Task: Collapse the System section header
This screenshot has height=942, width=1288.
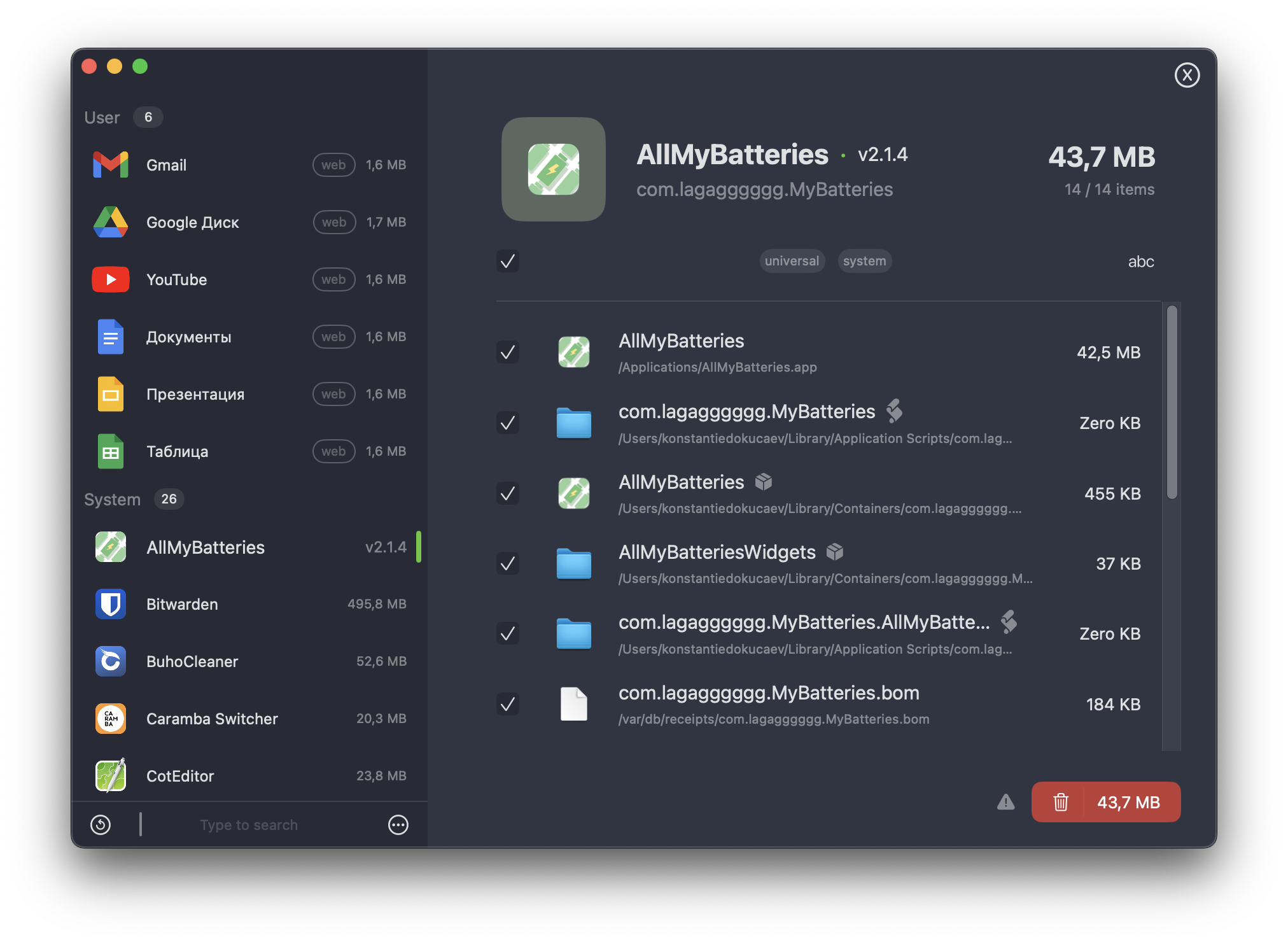Action: point(113,500)
